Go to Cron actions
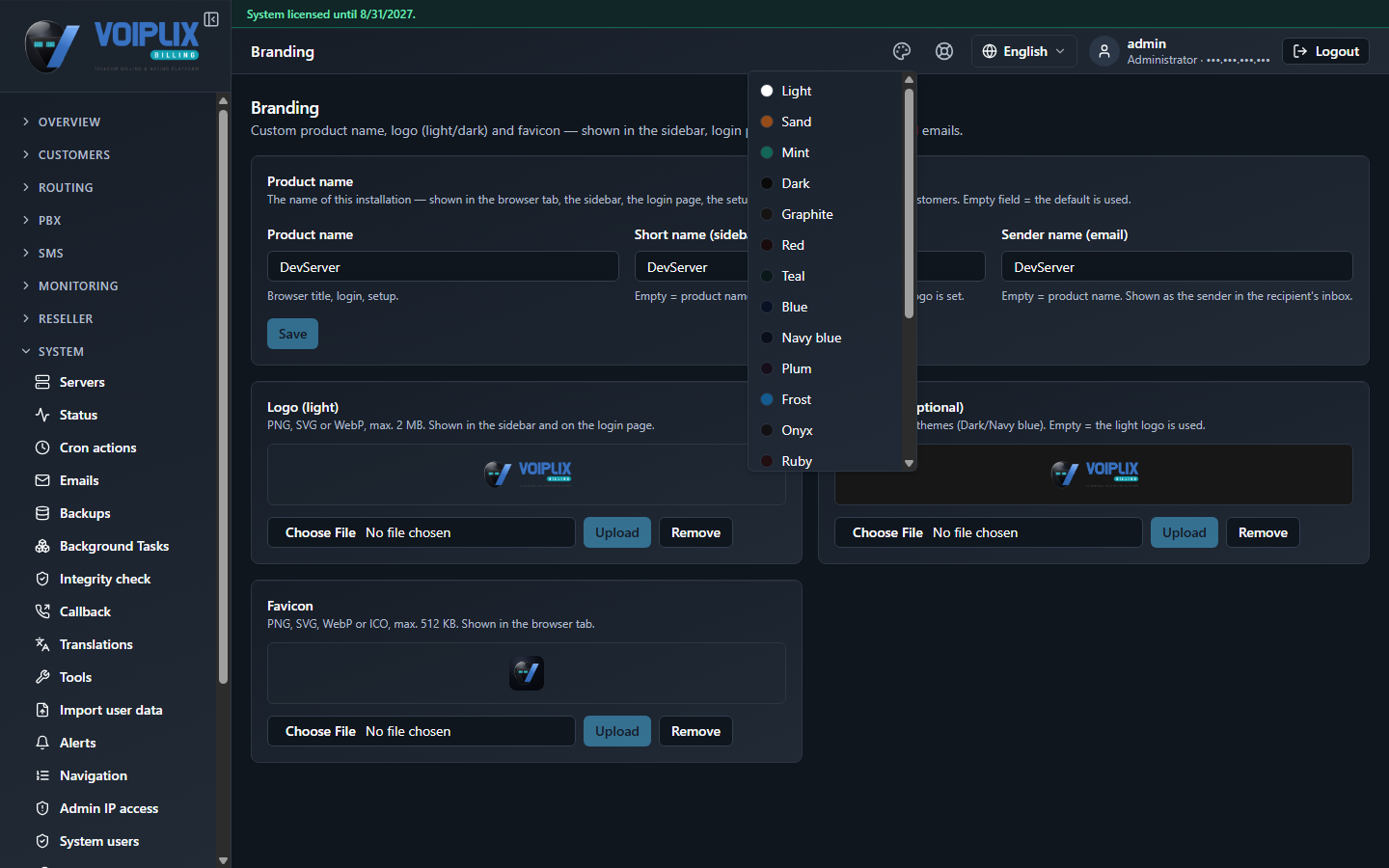 coord(97,448)
